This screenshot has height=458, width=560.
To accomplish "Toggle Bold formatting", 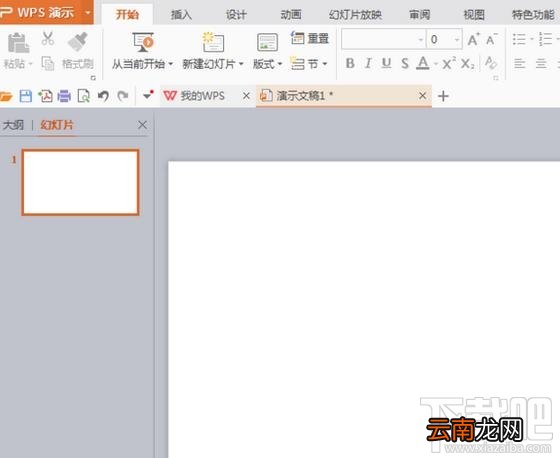I will point(350,64).
